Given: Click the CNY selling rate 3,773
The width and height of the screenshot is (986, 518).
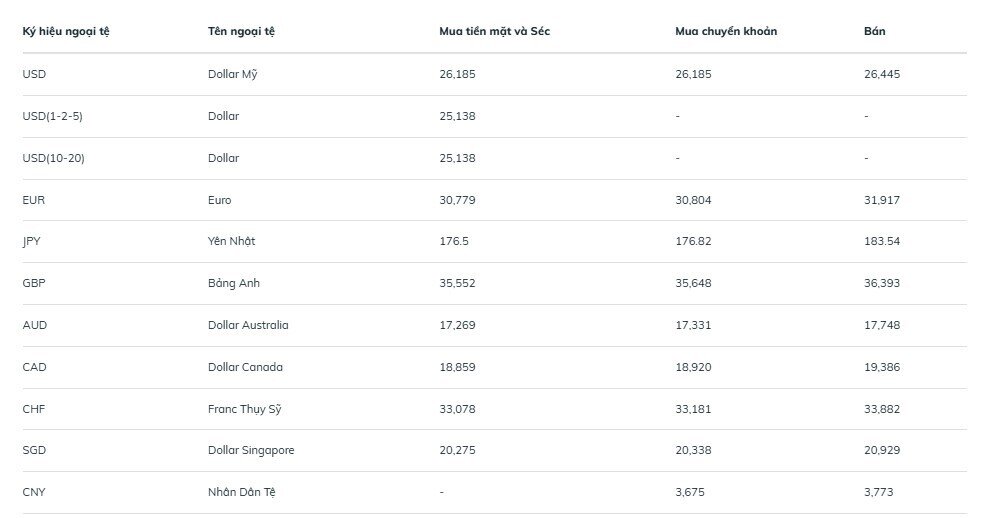Looking at the screenshot, I should click(x=878, y=492).
